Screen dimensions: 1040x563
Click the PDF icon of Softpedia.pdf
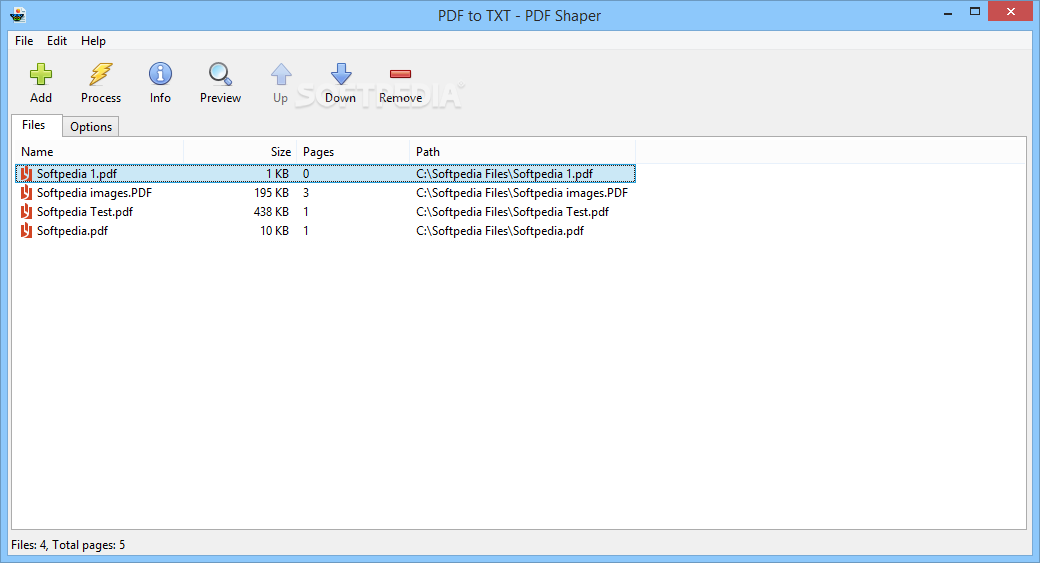click(x=26, y=231)
